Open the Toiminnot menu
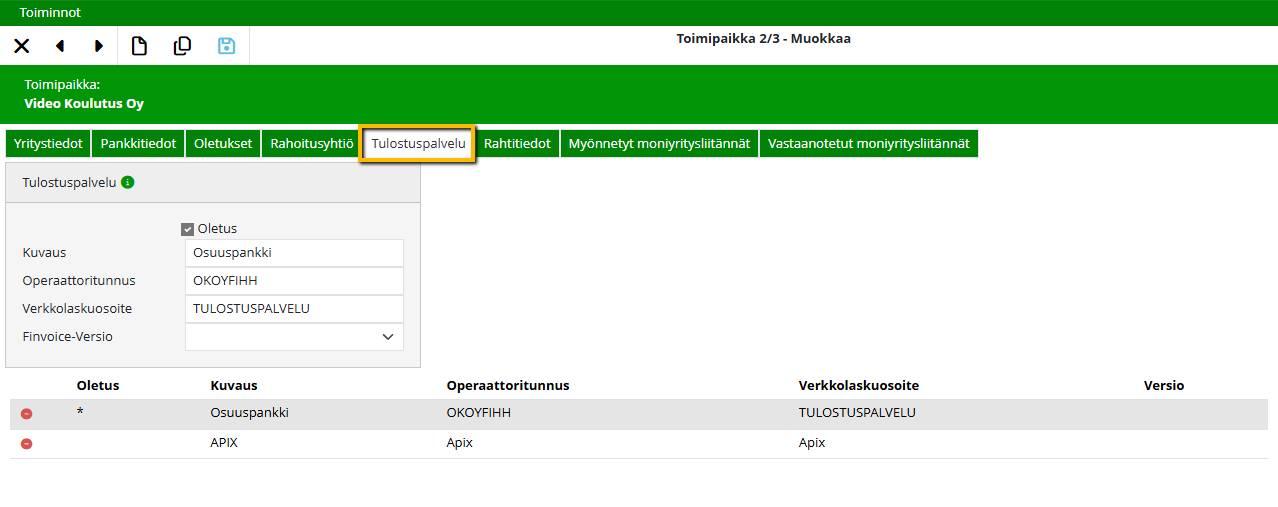The width and height of the screenshot is (1278, 507). [50, 13]
